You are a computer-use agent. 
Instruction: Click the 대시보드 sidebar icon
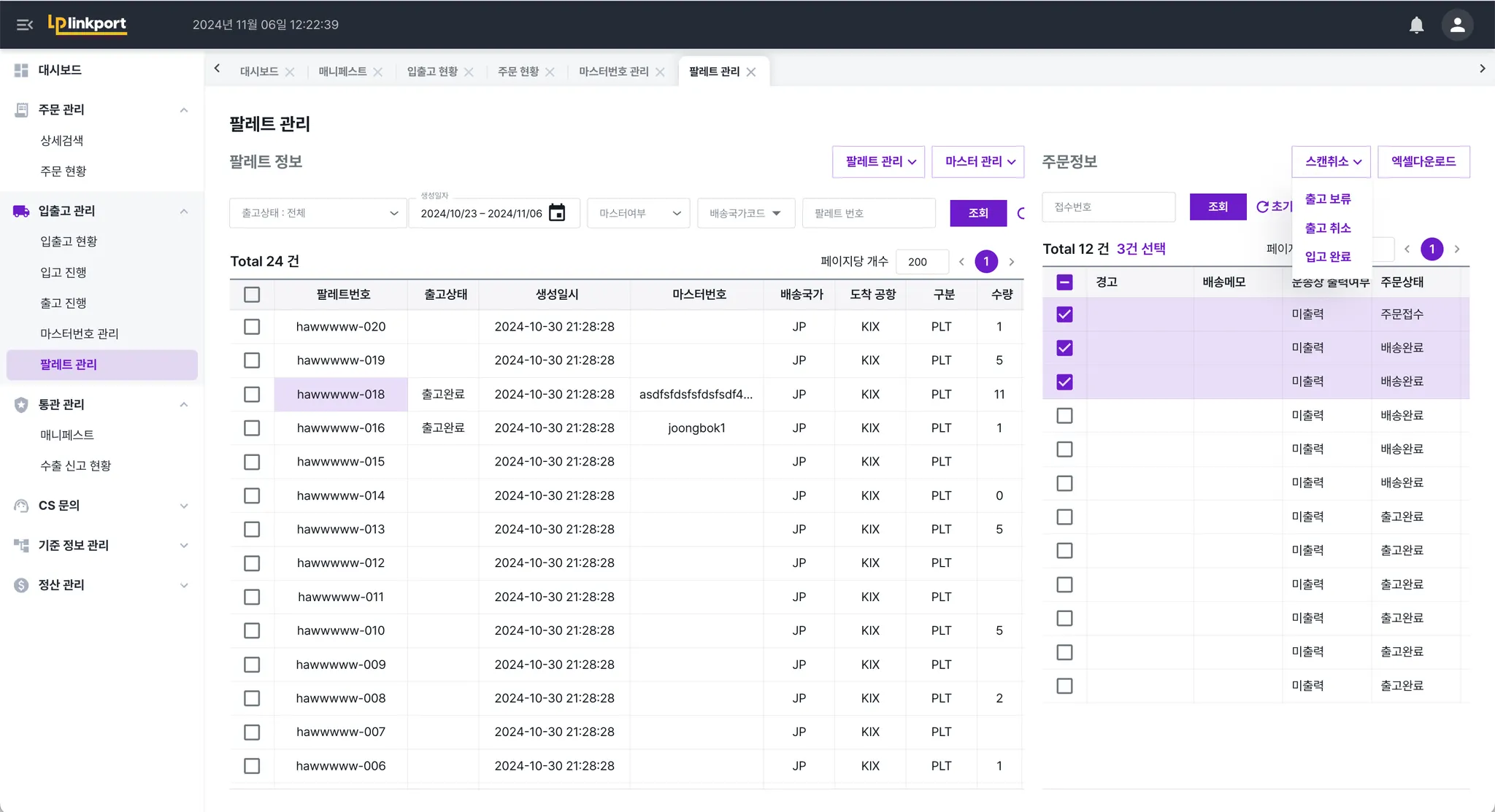(21, 70)
